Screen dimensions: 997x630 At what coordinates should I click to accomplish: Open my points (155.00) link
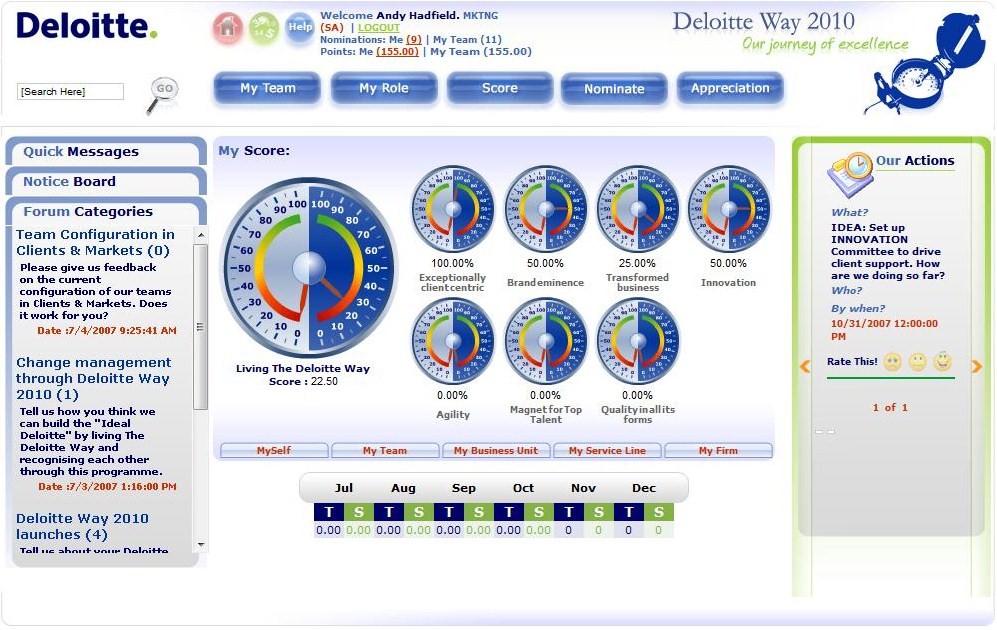pos(397,51)
